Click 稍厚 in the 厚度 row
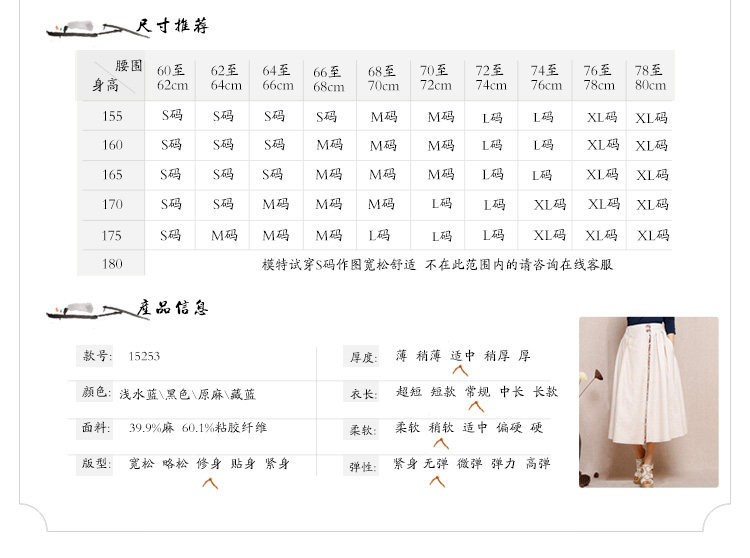The height and width of the screenshot is (558, 750). click(496, 356)
